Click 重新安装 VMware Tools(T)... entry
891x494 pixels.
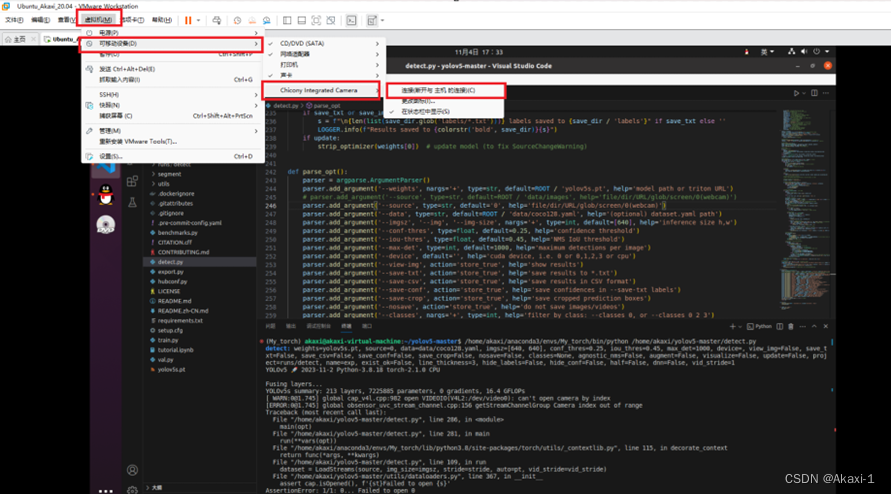tap(138, 142)
